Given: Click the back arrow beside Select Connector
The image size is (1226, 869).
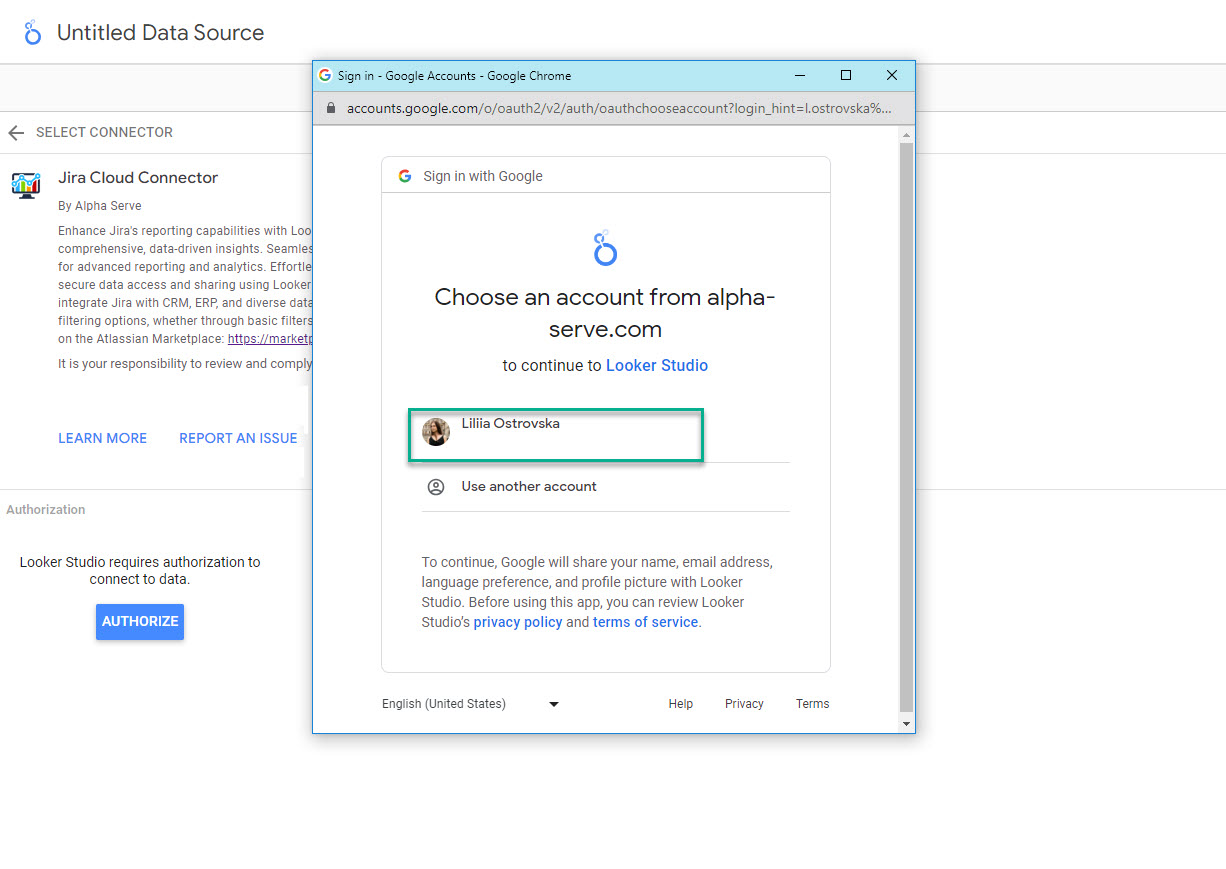Looking at the screenshot, I should pyautogui.click(x=15, y=133).
